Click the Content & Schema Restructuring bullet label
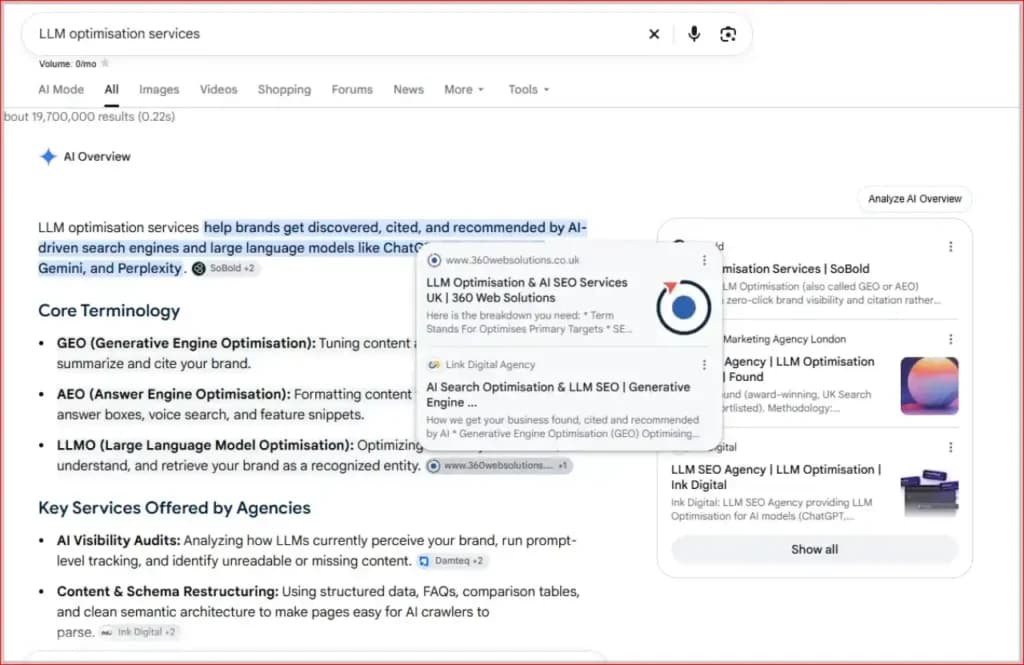Screen dimensions: 1024x665 [167, 591]
